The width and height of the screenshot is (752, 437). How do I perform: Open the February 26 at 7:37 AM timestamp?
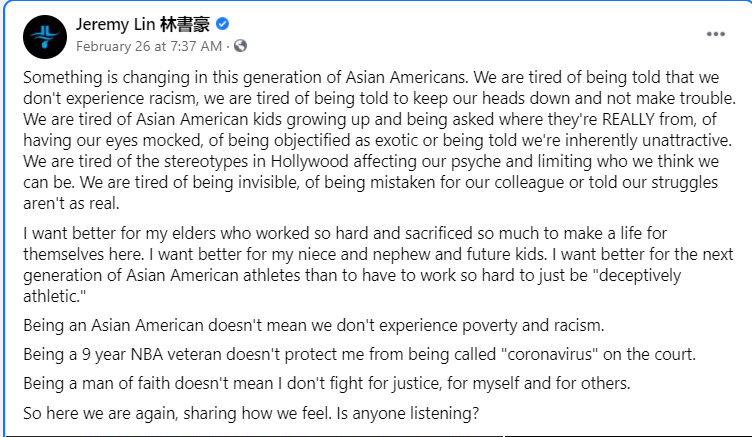pos(149,47)
